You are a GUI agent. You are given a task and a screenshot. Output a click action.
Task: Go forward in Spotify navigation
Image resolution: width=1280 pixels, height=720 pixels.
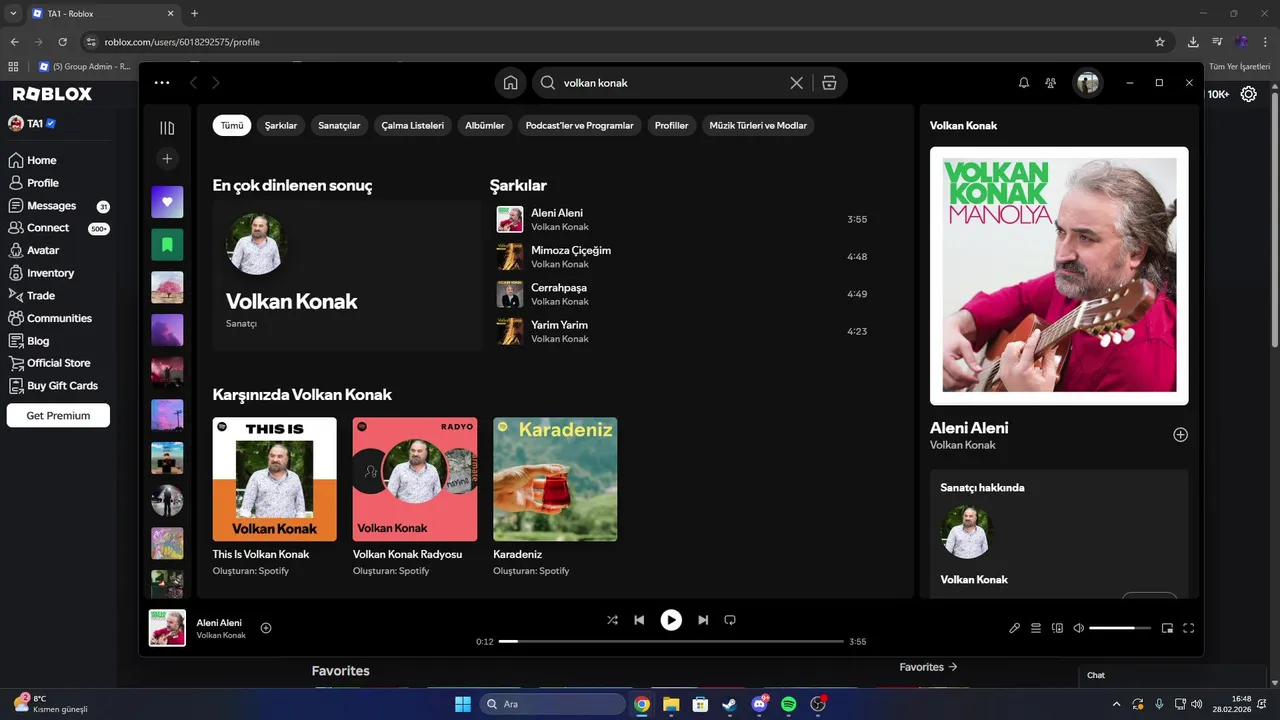[215, 83]
